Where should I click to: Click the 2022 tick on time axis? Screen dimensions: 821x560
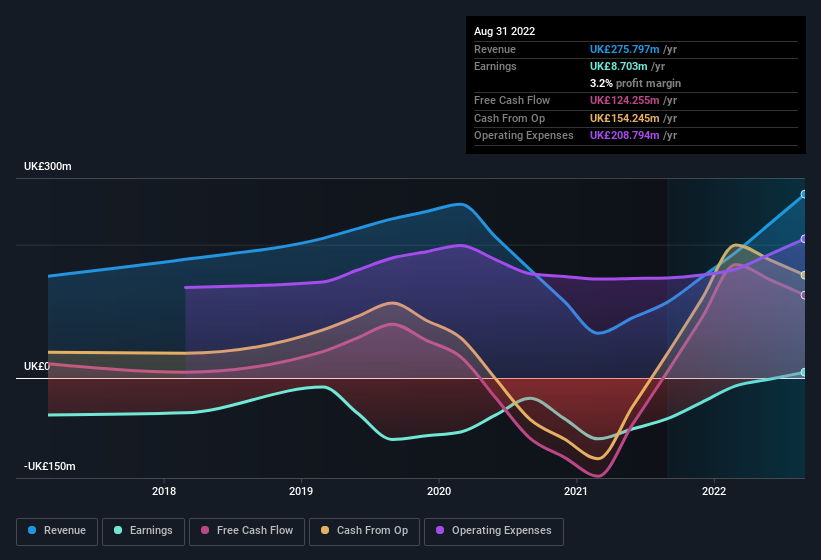(714, 491)
